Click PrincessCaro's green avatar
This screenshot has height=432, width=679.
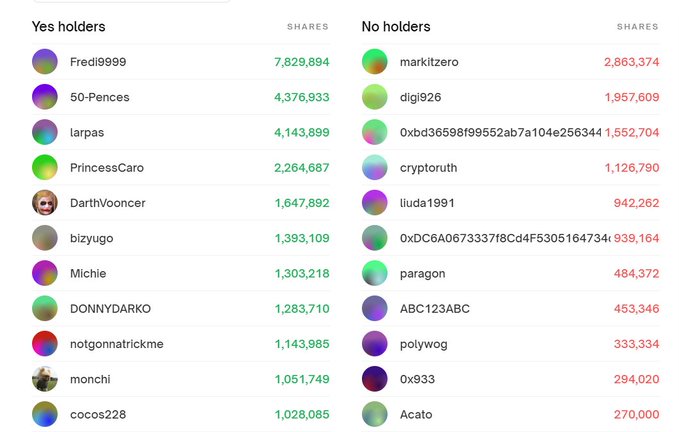(x=45, y=168)
